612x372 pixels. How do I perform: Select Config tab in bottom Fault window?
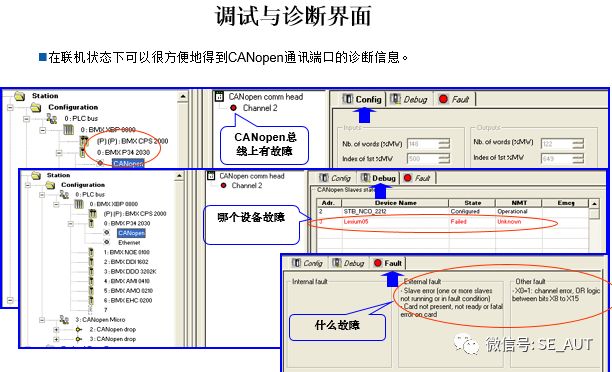[x=308, y=263]
